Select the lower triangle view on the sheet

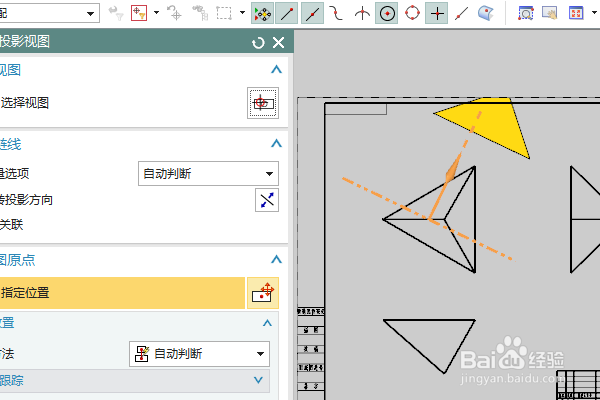click(x=429, y=346)
